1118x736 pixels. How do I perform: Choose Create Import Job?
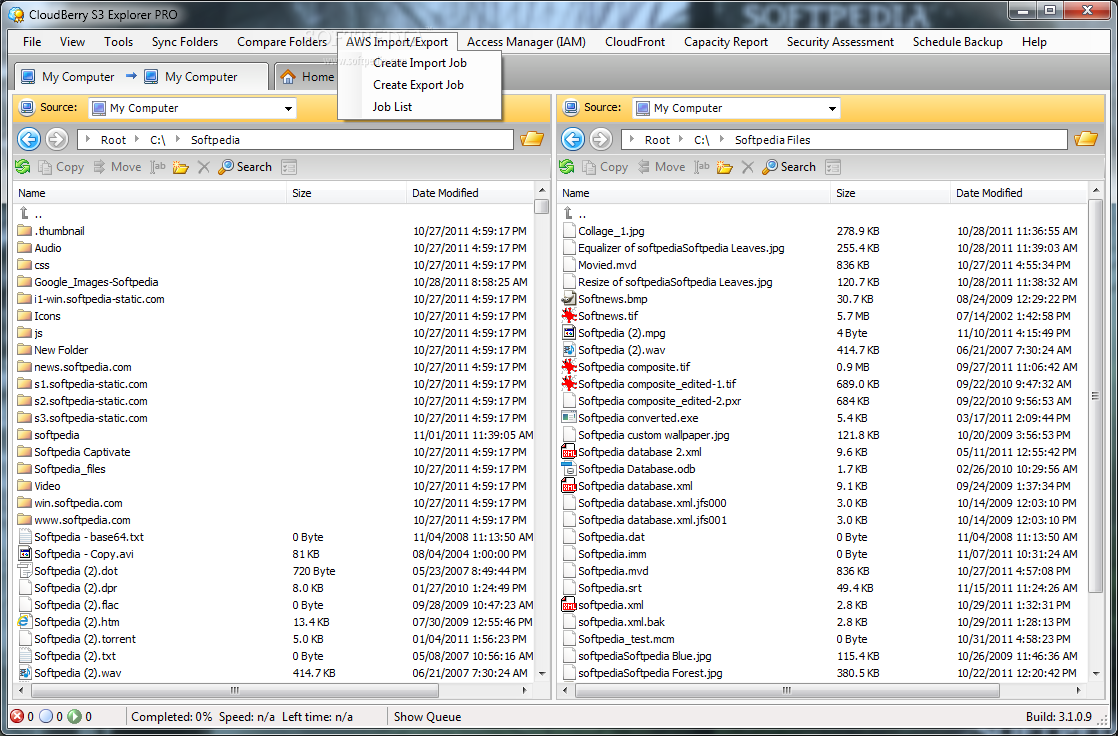pos(420,63)
